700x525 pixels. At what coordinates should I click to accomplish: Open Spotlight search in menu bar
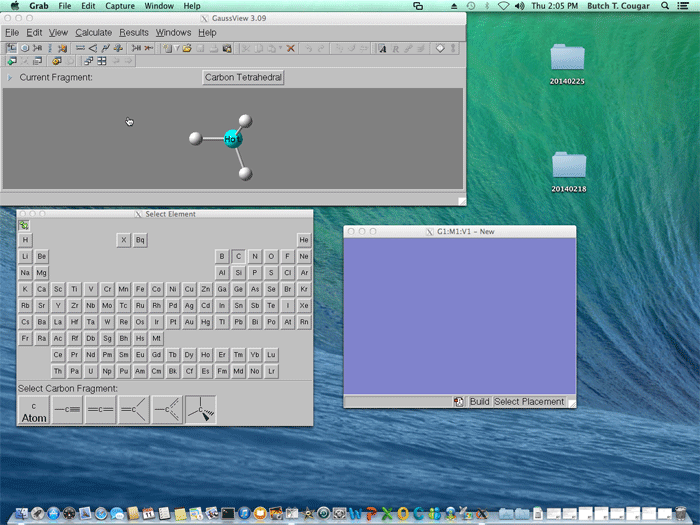tap(665, 6)
